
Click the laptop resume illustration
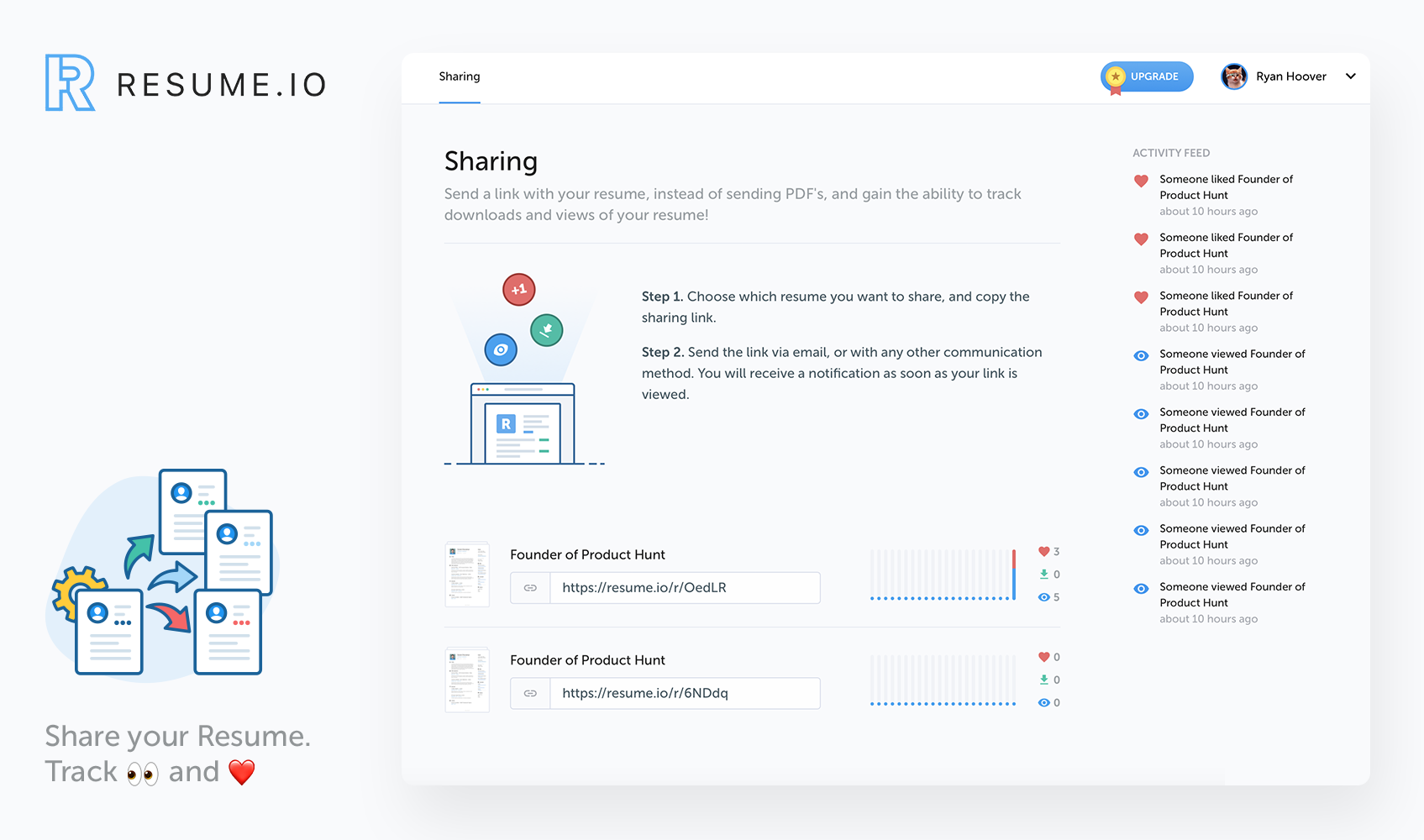click(x=523, y=423)
